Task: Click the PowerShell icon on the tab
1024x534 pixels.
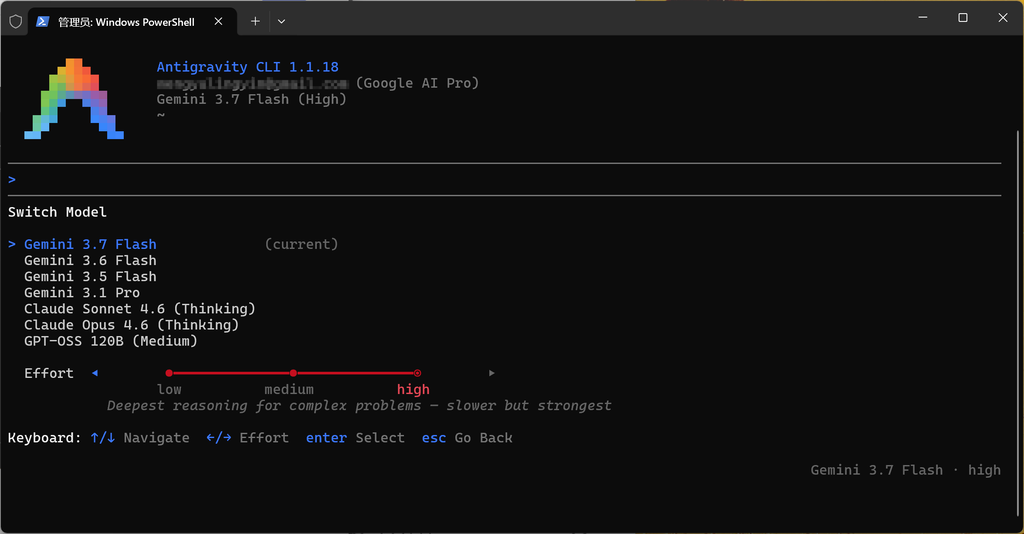Action: pos(42,22)
